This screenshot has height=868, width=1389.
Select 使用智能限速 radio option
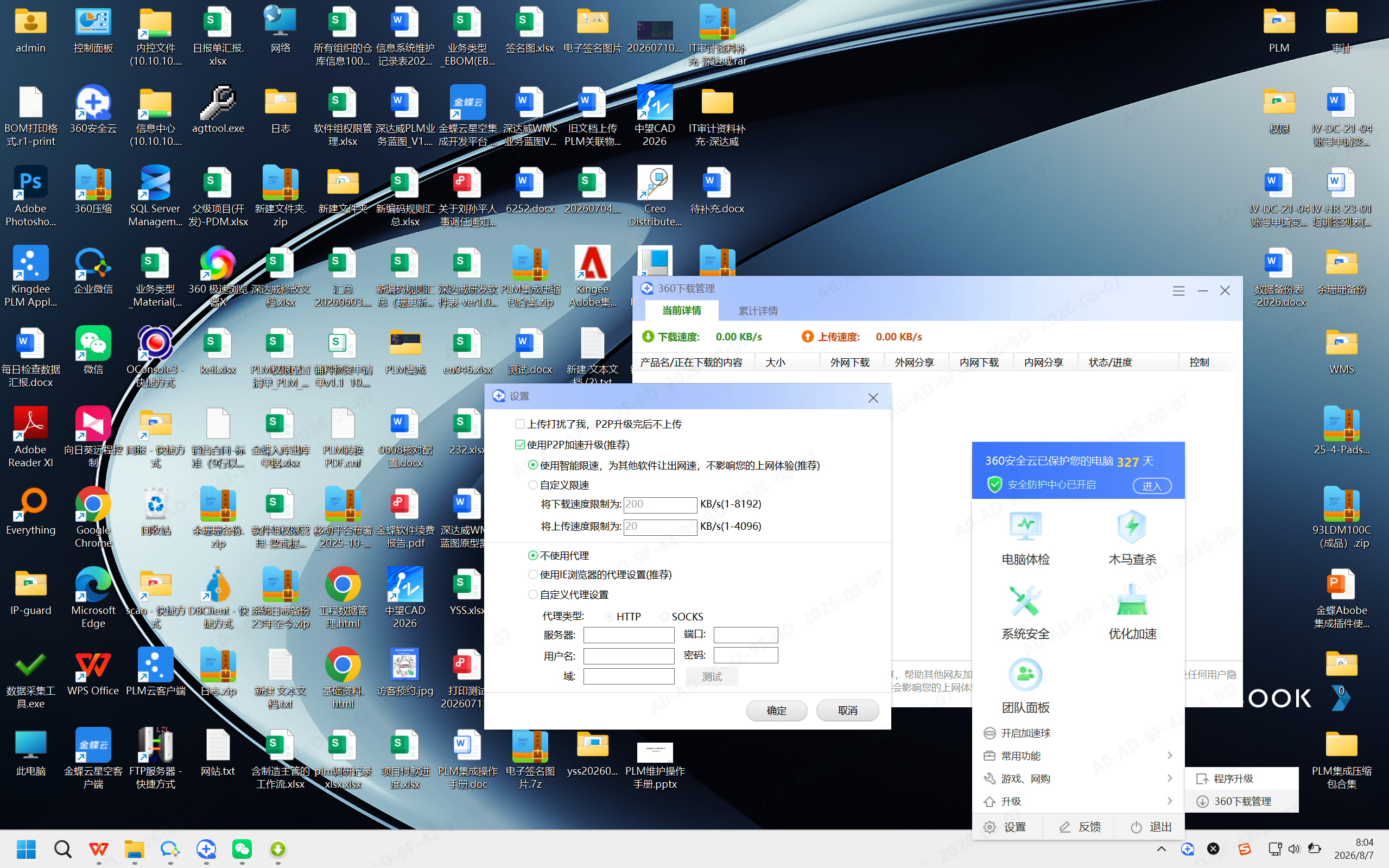point(532,465)
